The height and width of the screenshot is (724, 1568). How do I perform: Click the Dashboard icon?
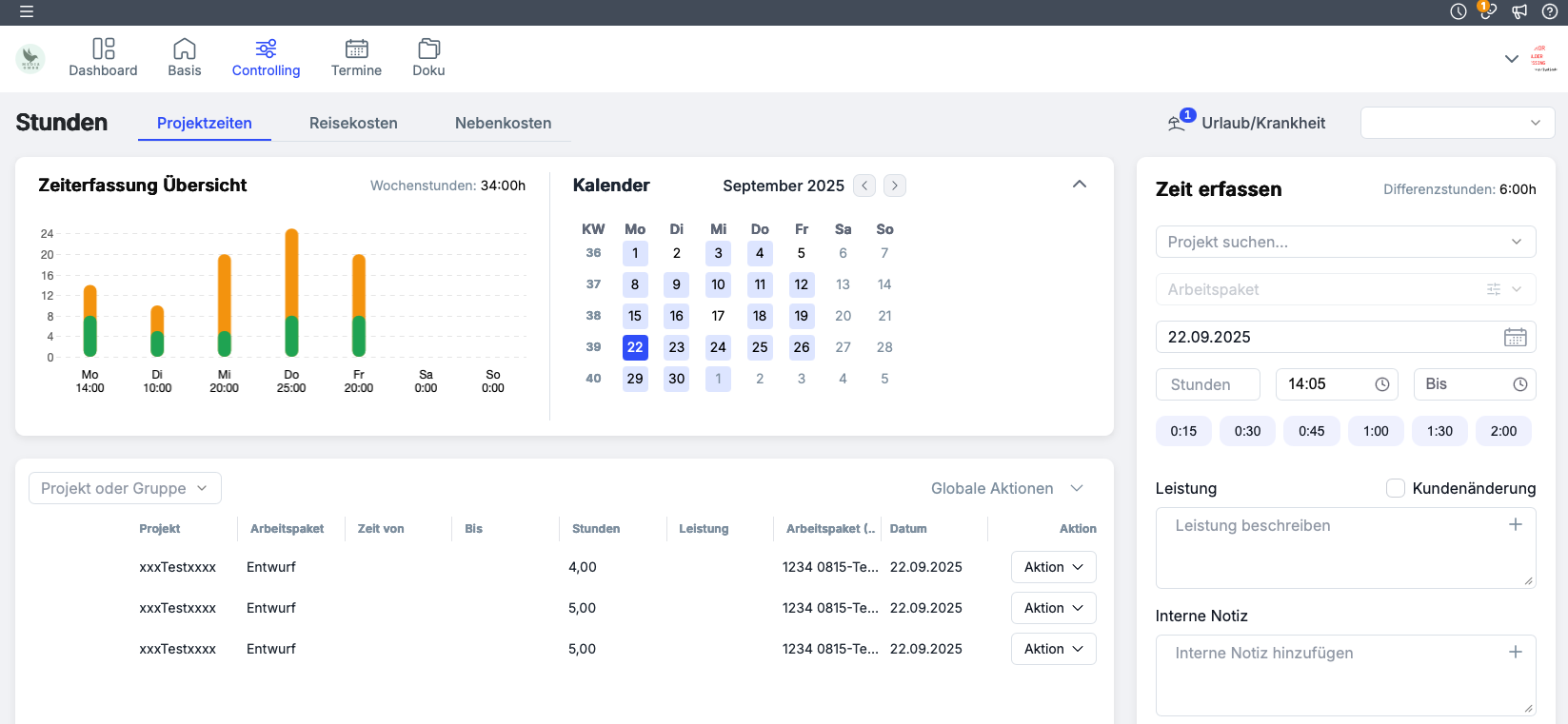click(103, 49)
